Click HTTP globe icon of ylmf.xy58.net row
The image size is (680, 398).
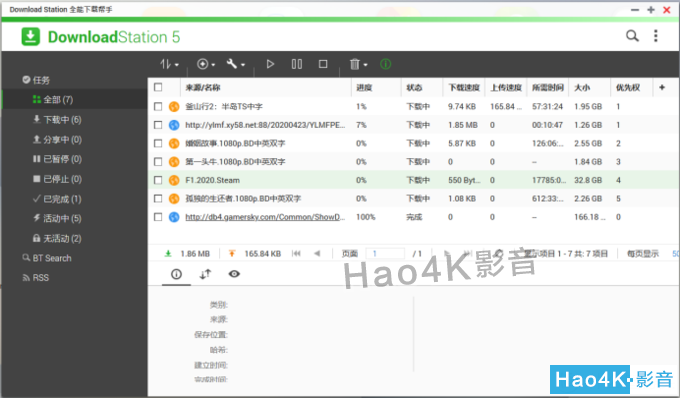tap(174, 125)
